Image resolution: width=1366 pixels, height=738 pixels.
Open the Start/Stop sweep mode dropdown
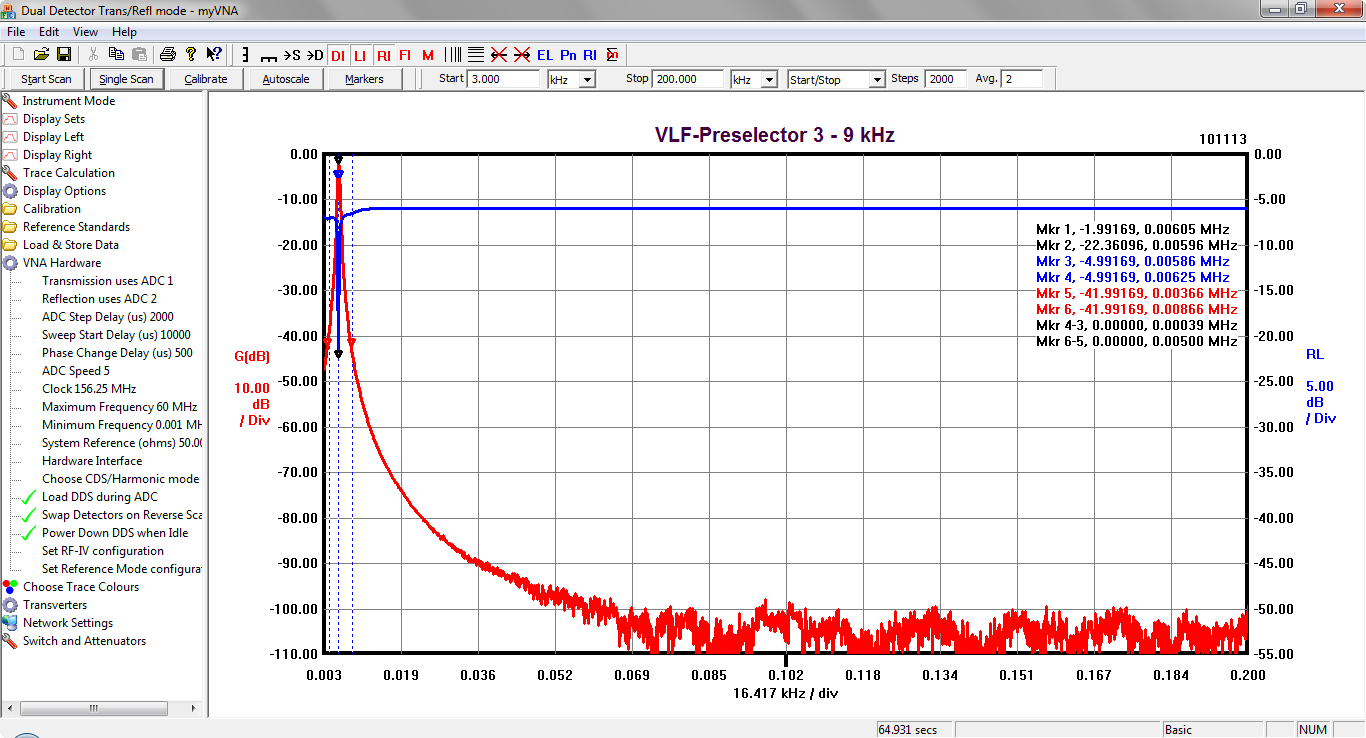tap(877, 79)
